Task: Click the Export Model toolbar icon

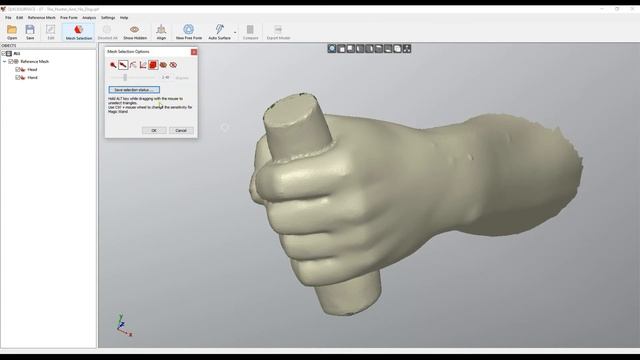Action: click(278, 32)
